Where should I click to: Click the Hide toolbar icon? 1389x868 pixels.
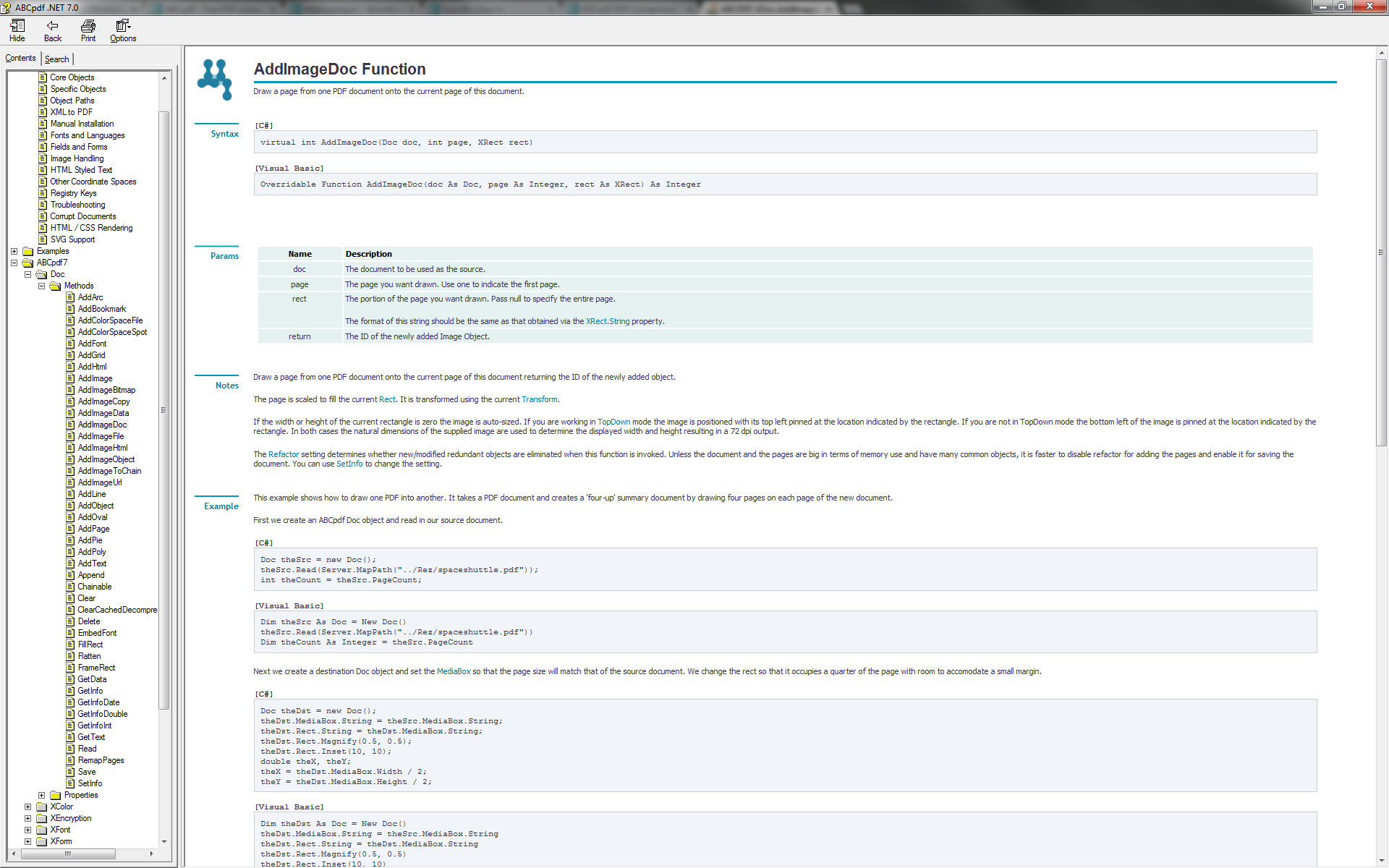point(17,26)
